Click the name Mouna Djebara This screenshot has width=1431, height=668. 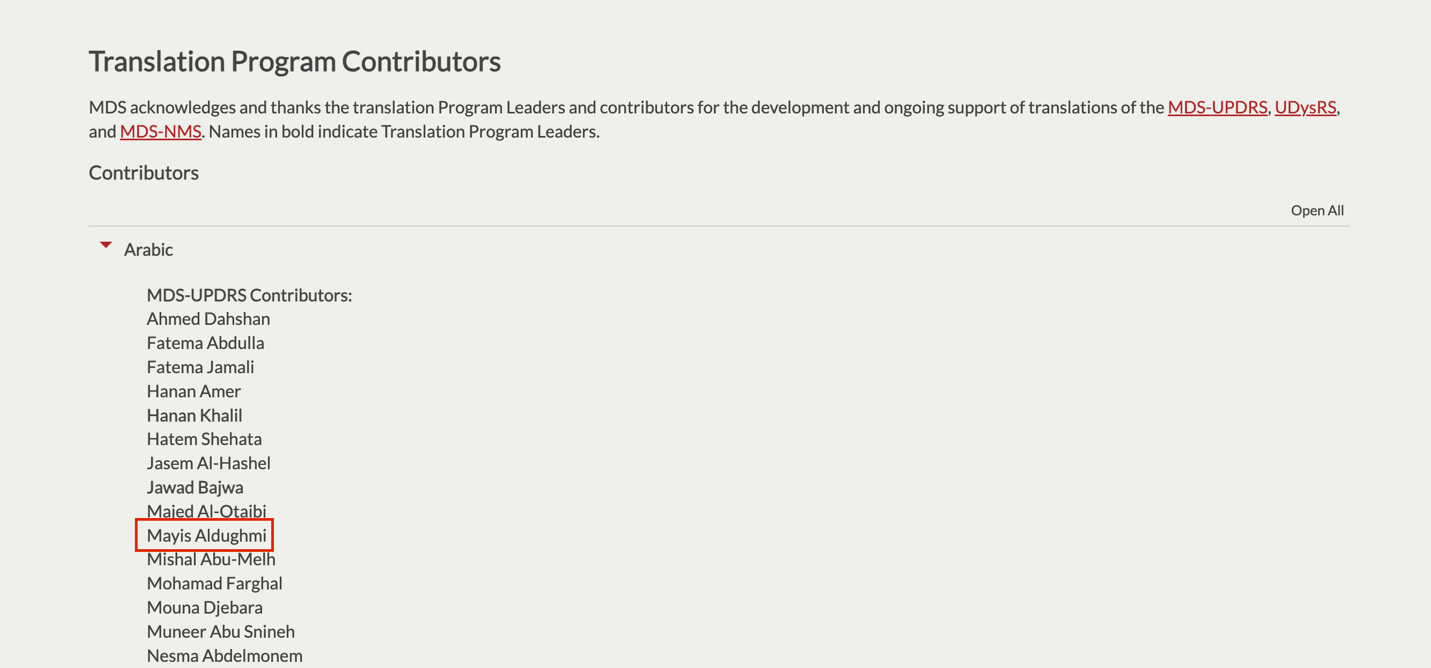204,607
